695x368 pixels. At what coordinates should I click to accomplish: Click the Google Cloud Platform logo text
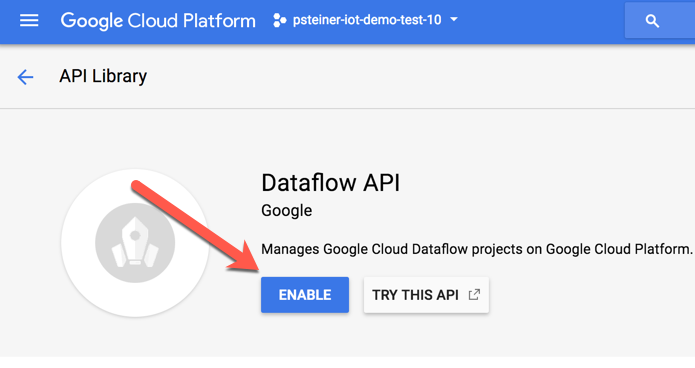point(158,21)
